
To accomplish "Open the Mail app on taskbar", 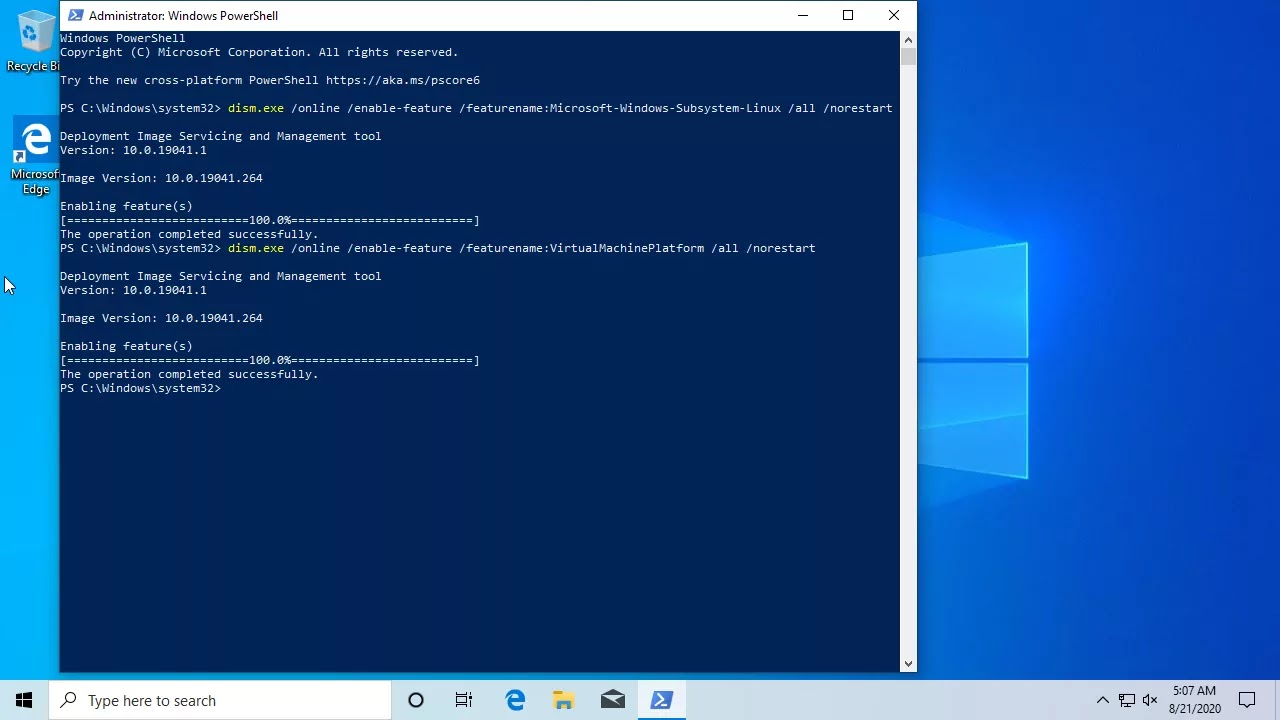I will (x=613, y=700).
